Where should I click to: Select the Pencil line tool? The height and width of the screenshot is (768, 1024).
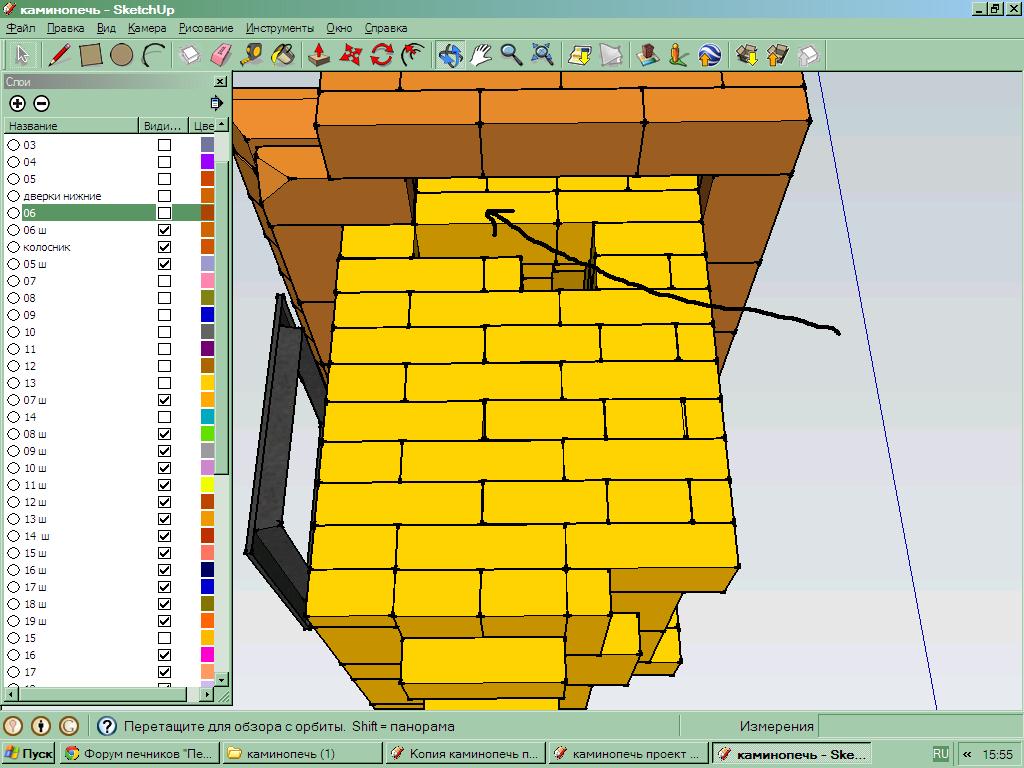[x=61, y=54]
